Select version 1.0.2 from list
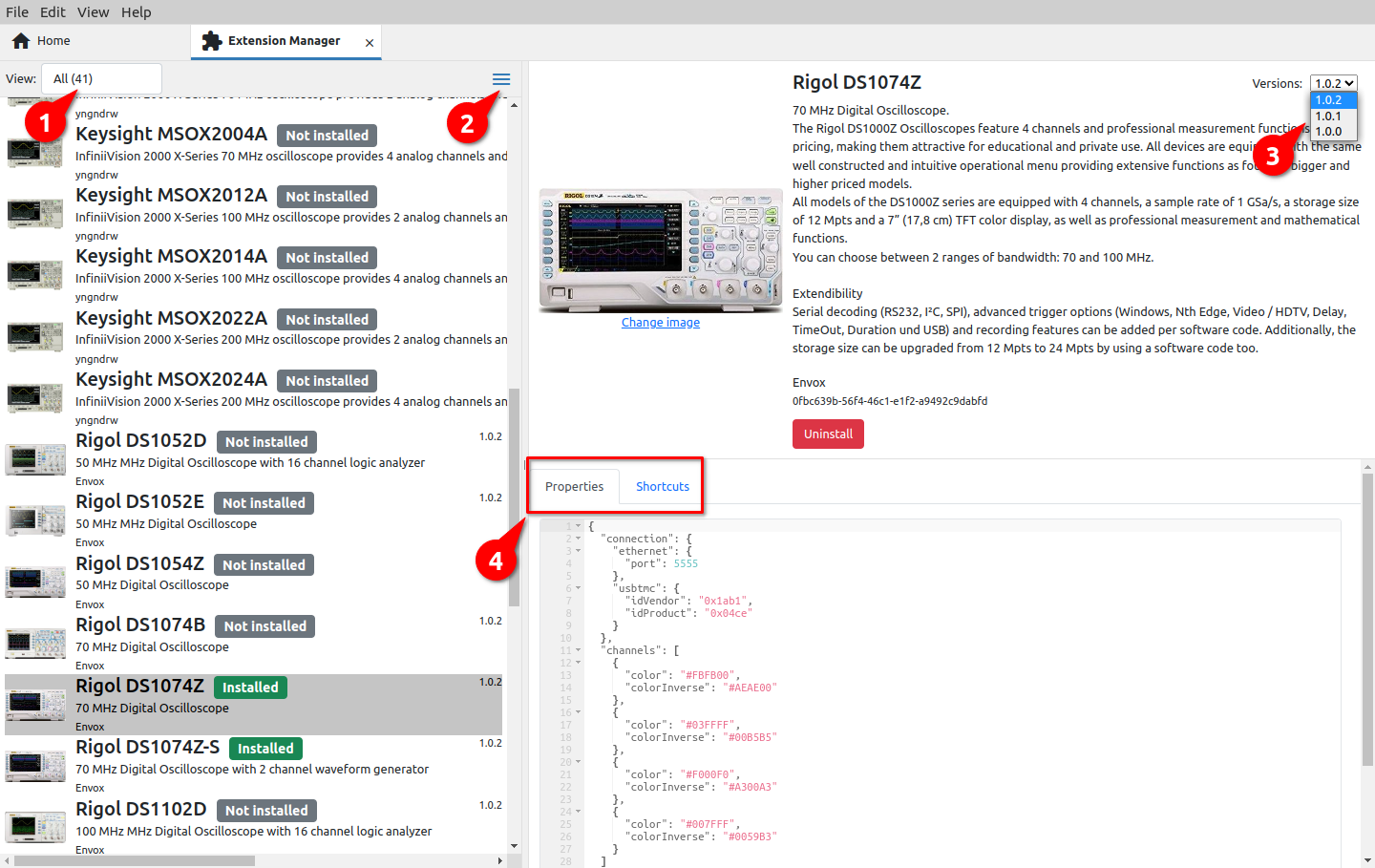This screenshot has width=1375, height=868. click(x=1334, y=100)
